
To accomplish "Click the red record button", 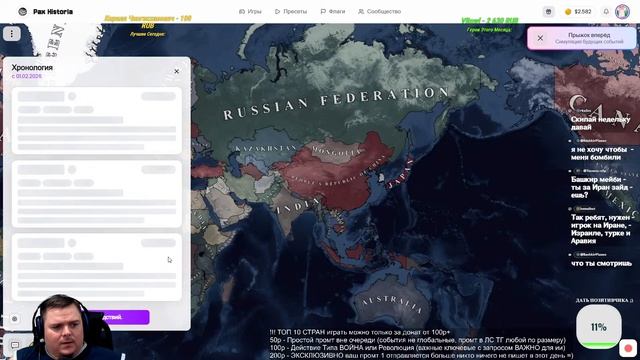I will click(628, 348).
